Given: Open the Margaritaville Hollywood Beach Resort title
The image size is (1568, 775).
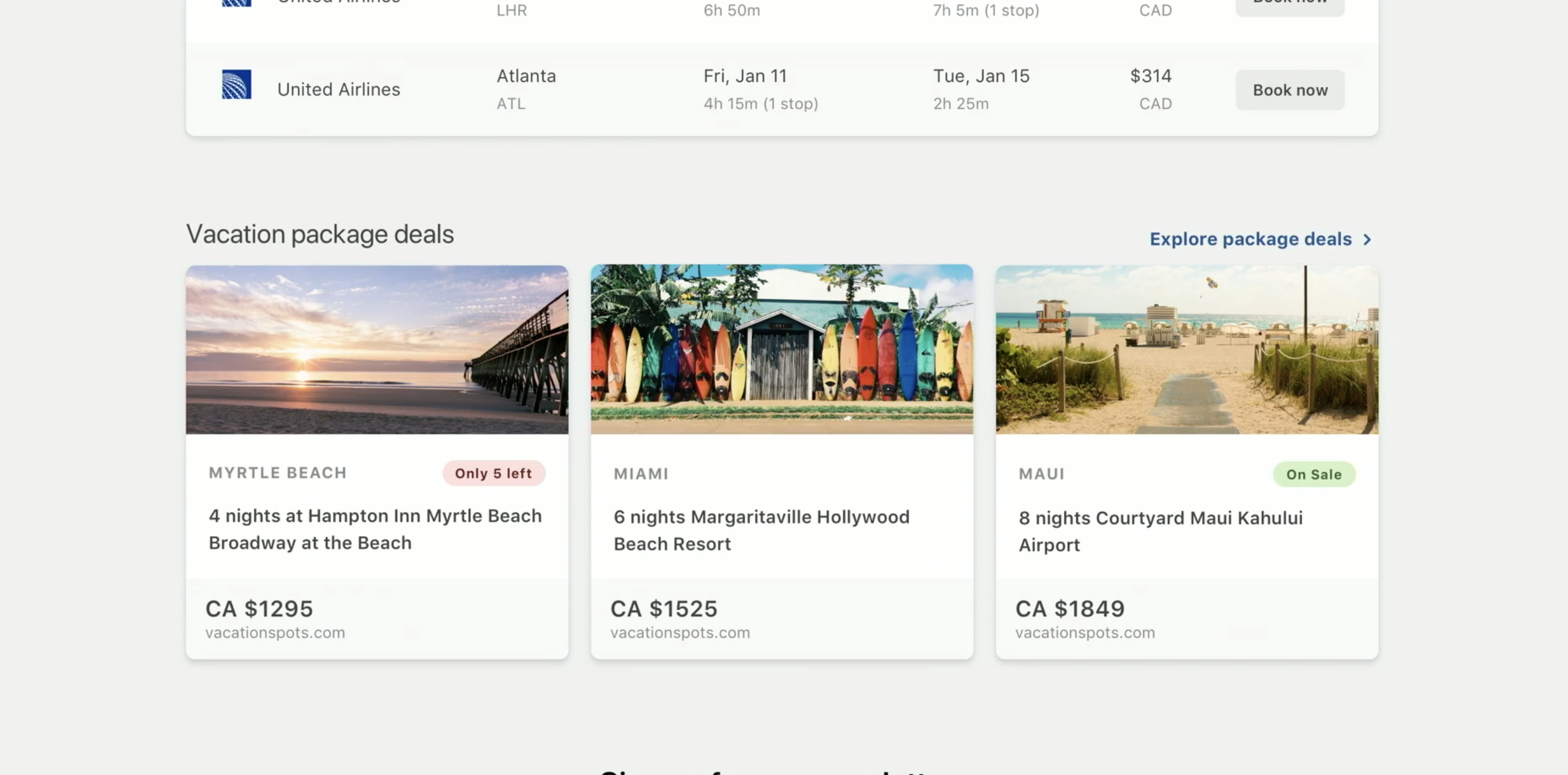Looking at the screenshot, I should pyautogui.click(x=761, y=530).
